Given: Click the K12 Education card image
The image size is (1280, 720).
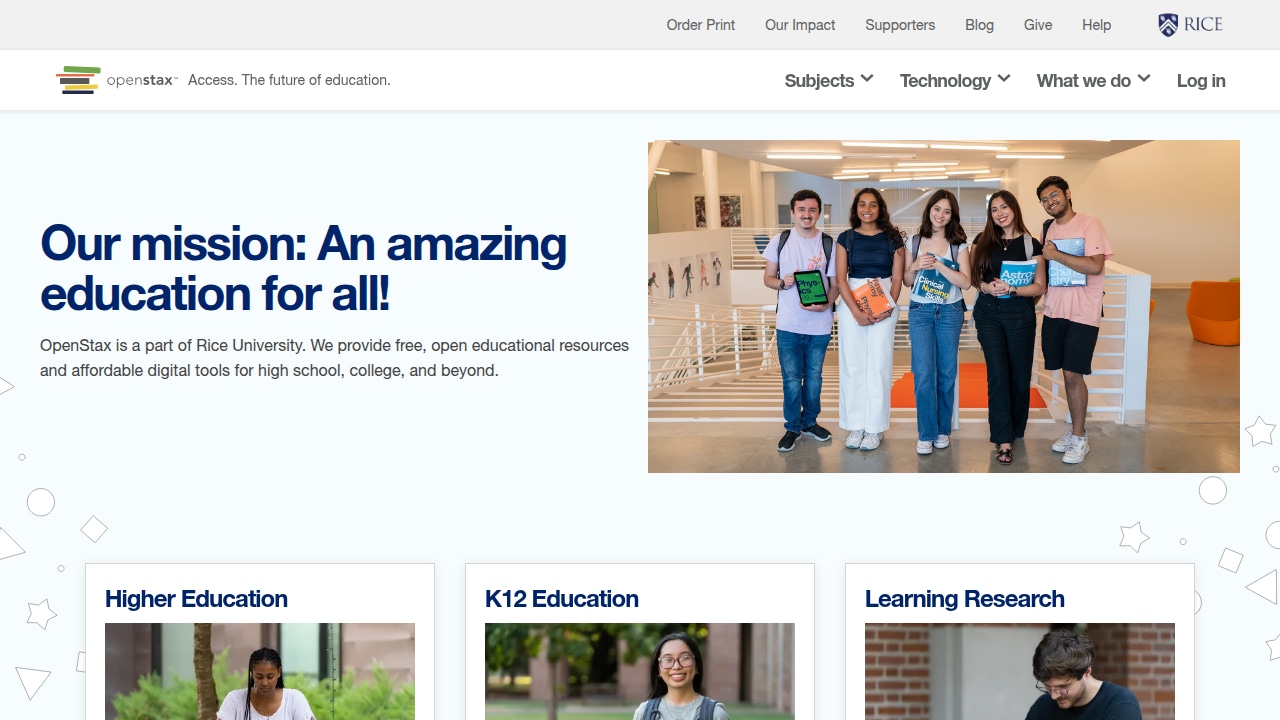Looking at the screenshot, I should point(640,671).
